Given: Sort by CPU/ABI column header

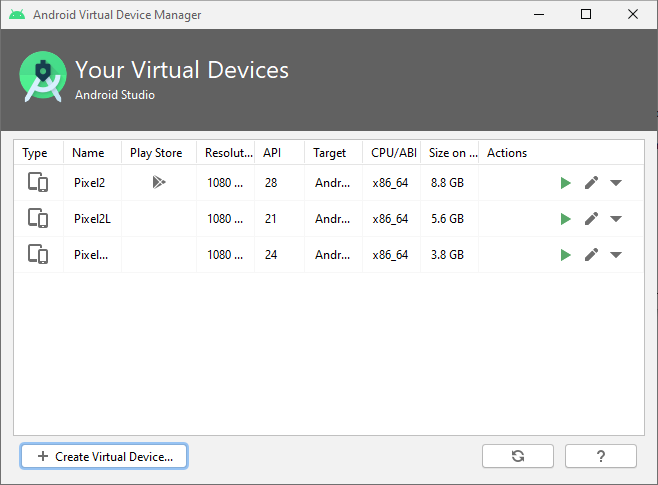Looking at the screenshot, I should point(392,153).
